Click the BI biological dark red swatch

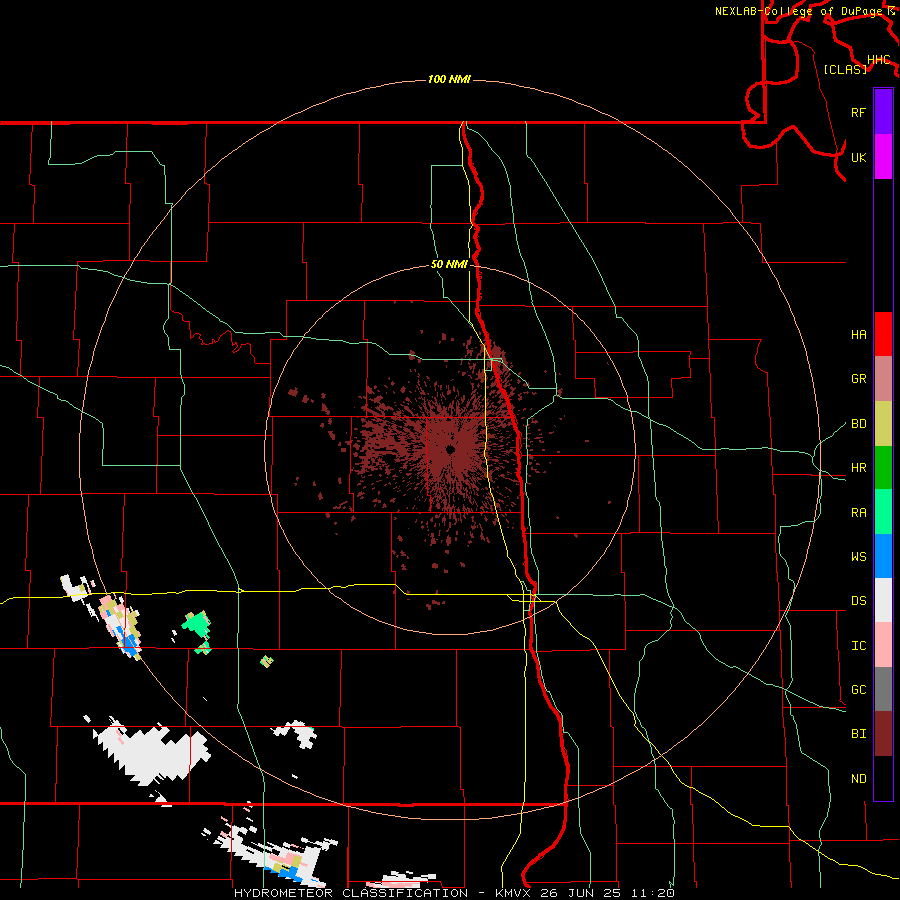[x=883, y=734]
